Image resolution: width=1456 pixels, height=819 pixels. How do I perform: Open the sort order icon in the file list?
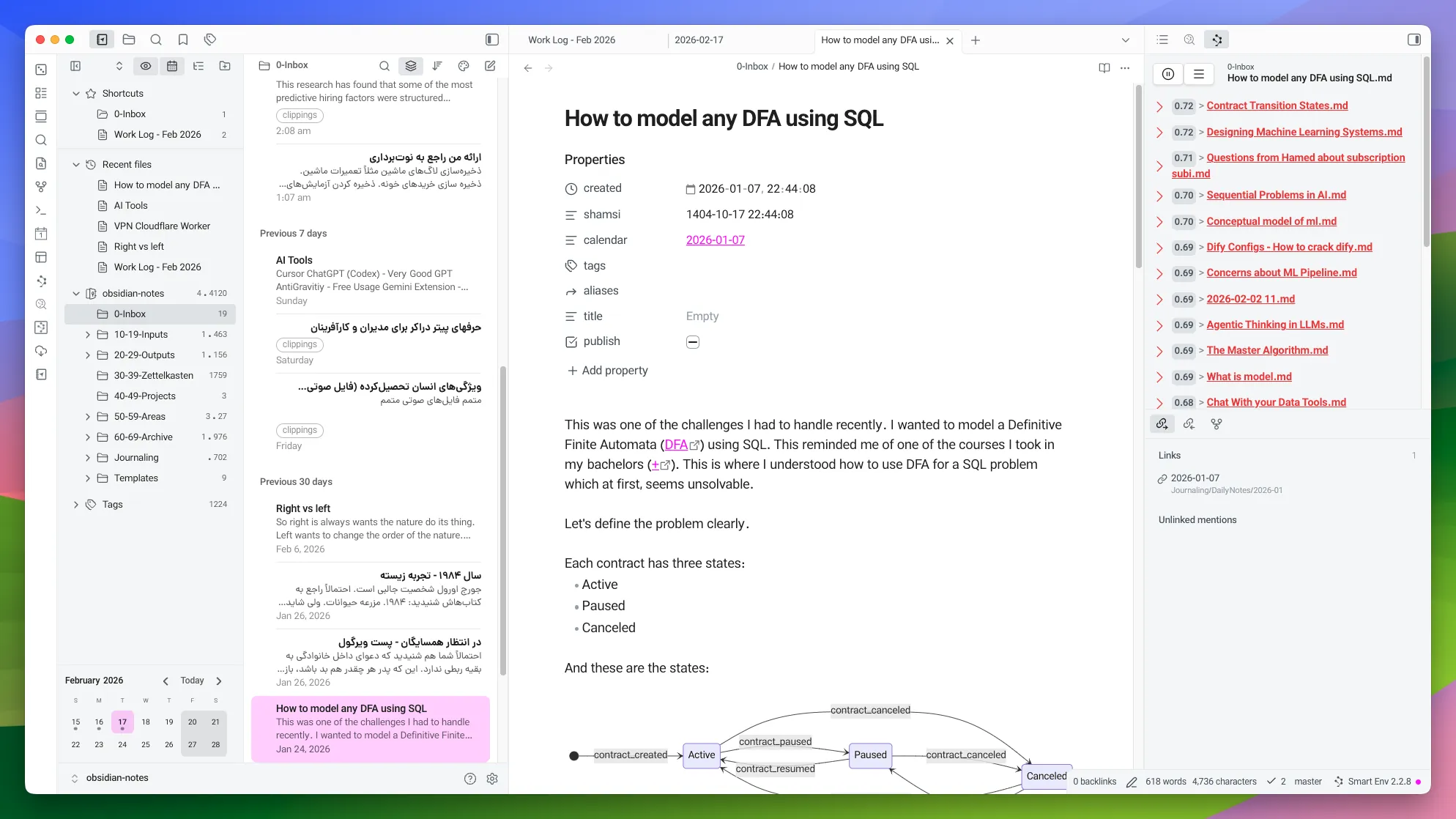tap(437, 66)
